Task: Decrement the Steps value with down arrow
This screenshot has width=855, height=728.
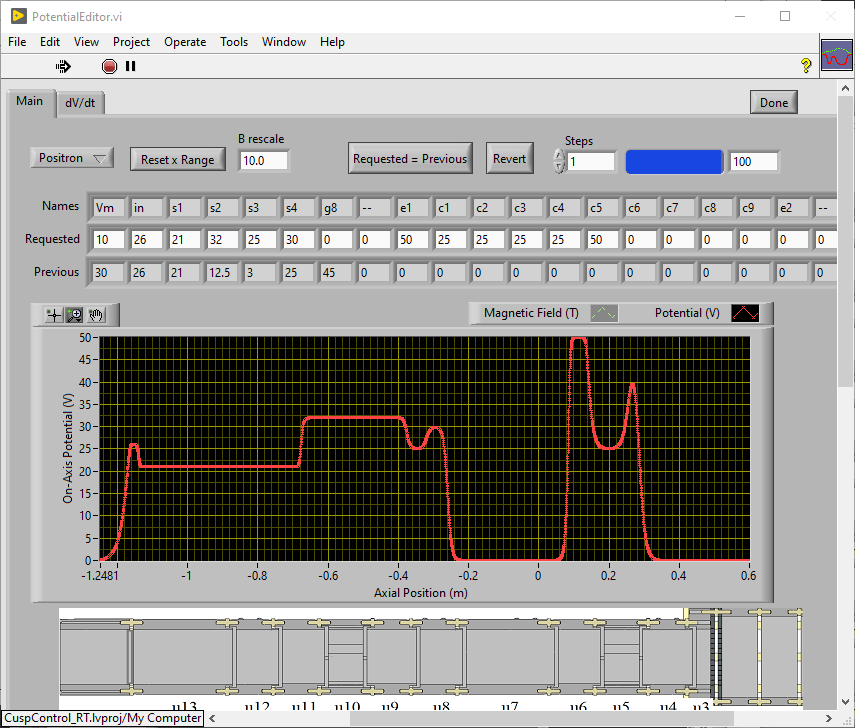Action: coord(559,167)
